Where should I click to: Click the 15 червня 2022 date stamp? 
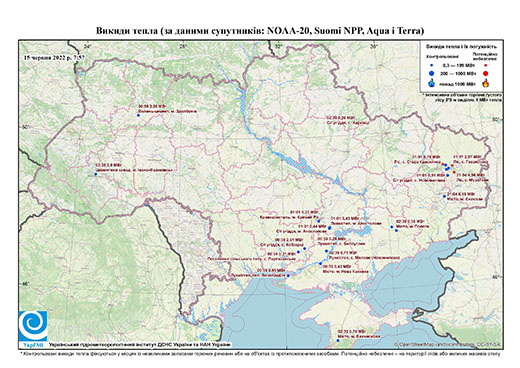point(55,57)
